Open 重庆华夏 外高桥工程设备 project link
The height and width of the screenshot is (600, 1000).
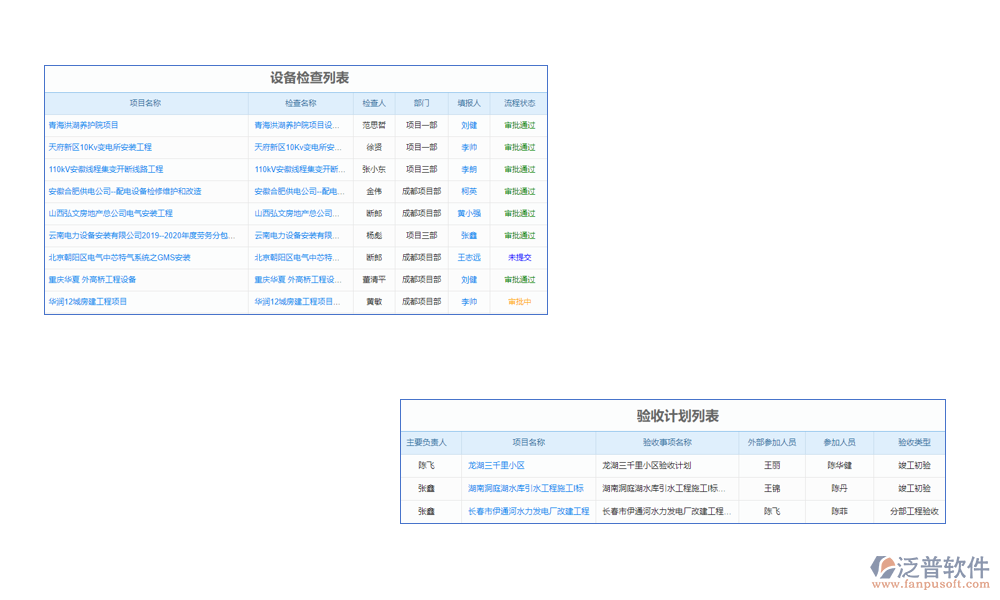[x=92, y=279]
